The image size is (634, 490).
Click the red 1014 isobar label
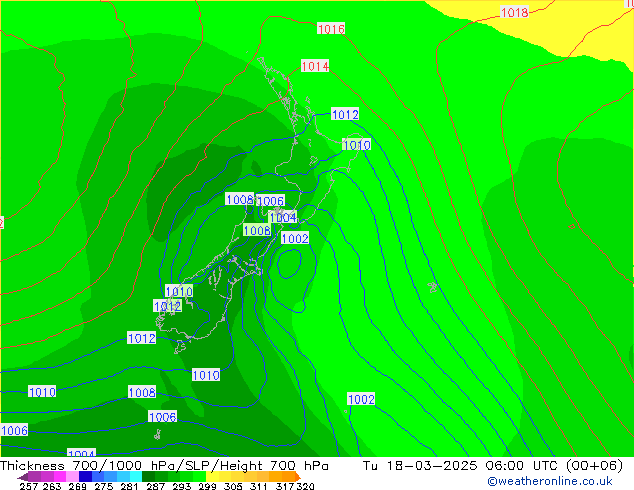tap(315, 66)
